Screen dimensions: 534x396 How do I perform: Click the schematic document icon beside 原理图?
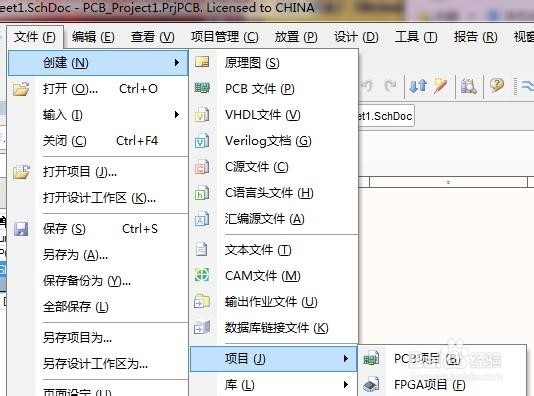click(202, 62)
